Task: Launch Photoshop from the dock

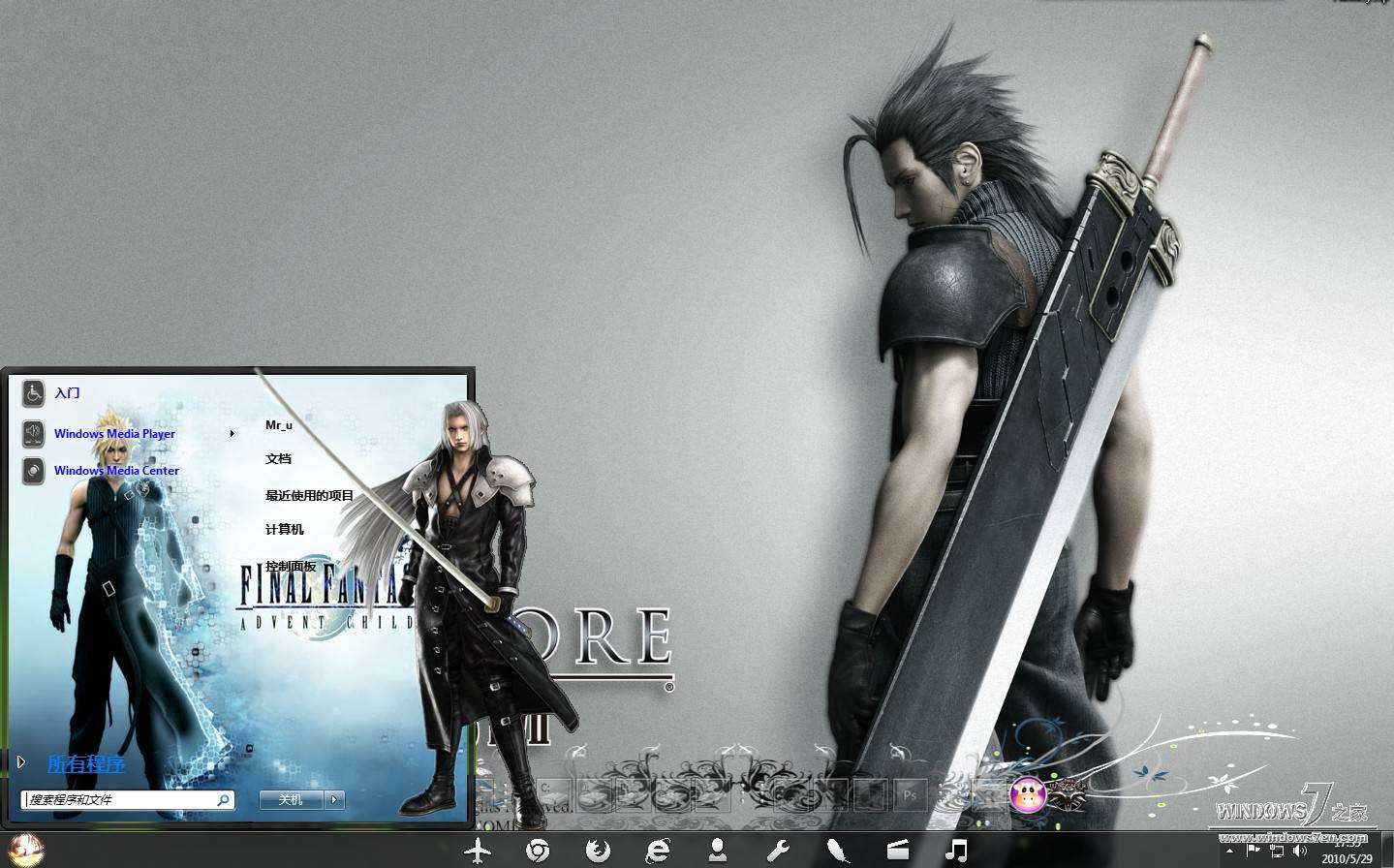Action: pos(910,795)
